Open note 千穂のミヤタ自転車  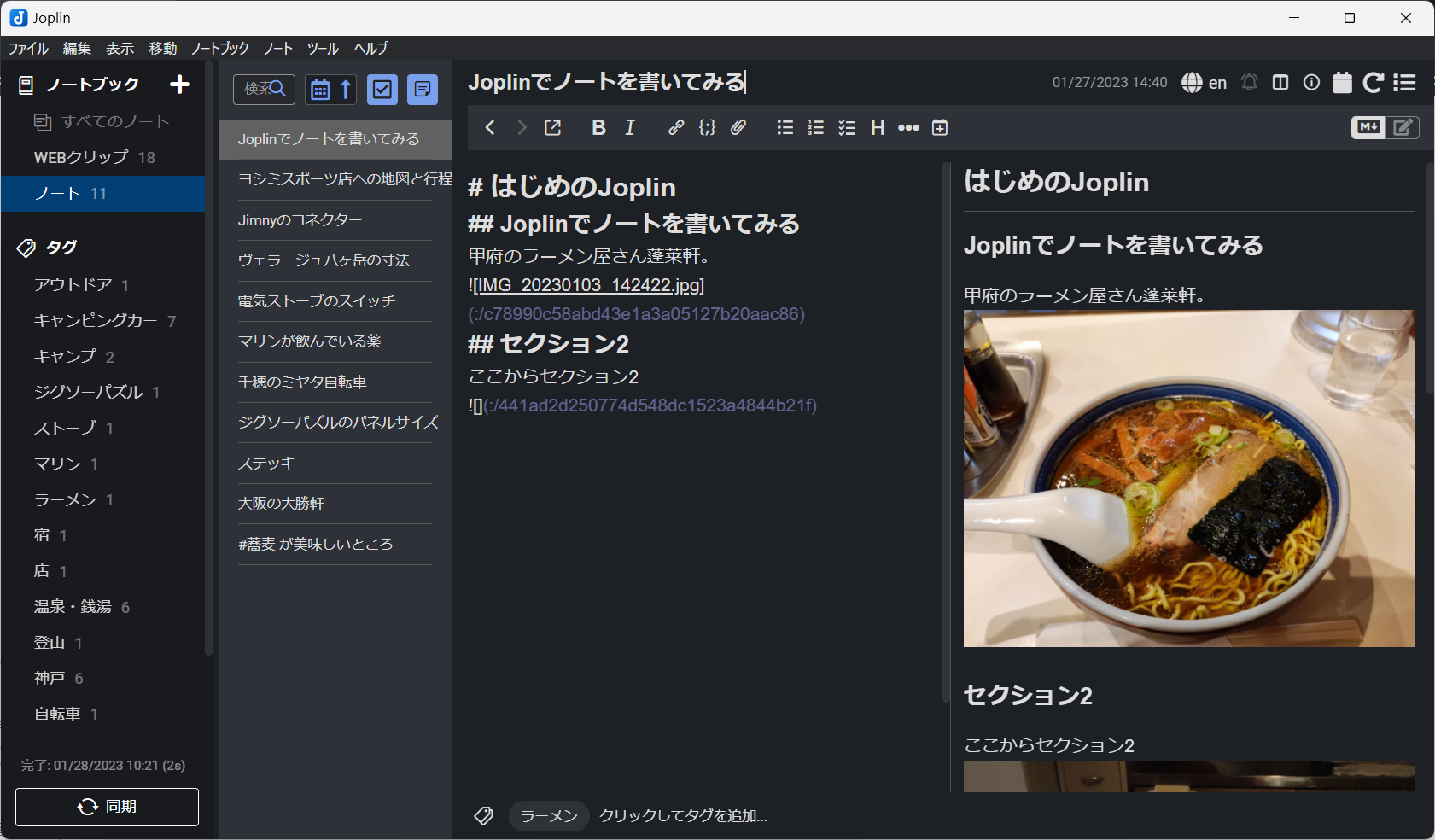pos(335,382)
